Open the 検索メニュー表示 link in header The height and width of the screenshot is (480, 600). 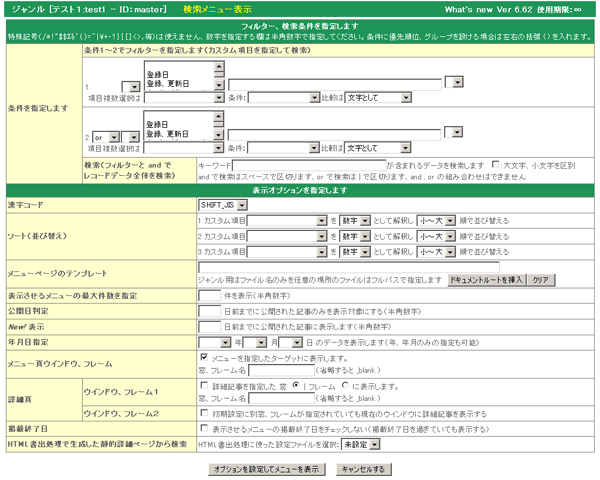pyautogui.click(x=217, y=9)
